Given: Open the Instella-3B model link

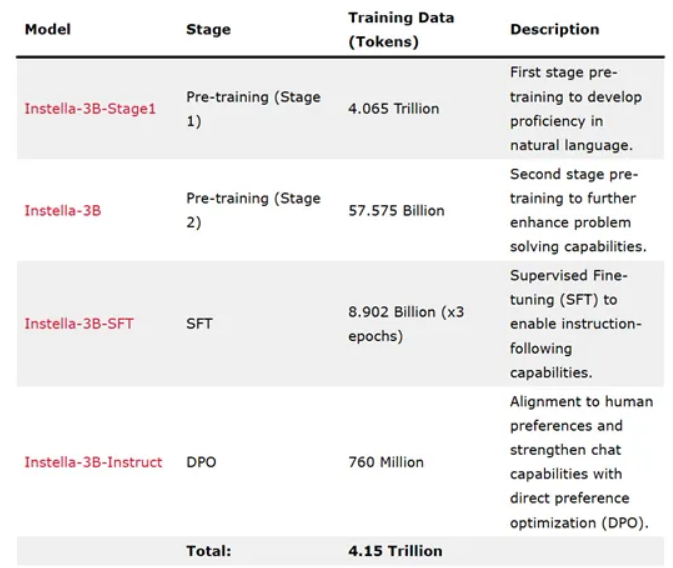Looking at the screenshot, I should (x=63, y=210).
